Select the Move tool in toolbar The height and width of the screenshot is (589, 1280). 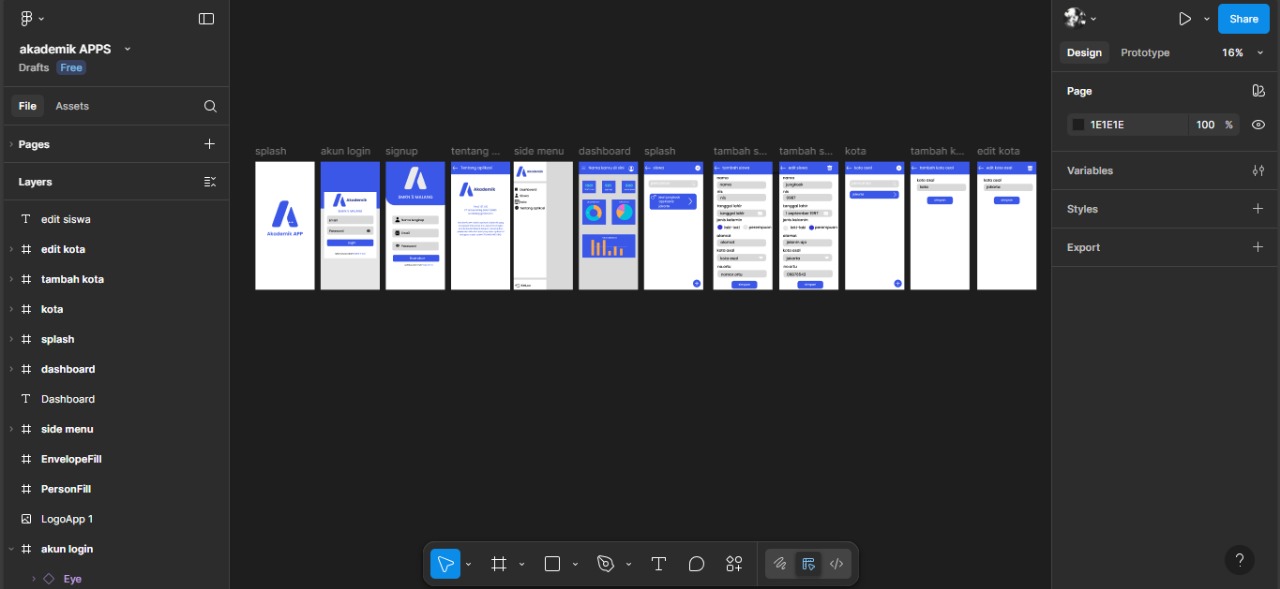(445, 564)
